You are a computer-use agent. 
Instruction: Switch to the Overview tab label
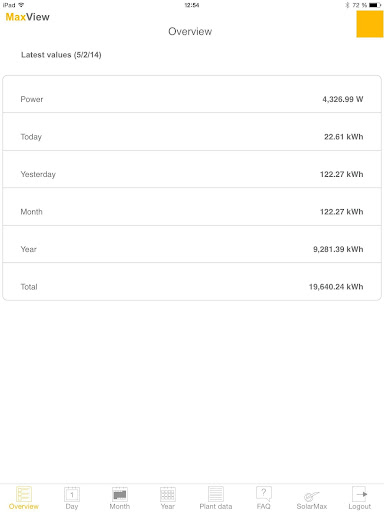24,506
